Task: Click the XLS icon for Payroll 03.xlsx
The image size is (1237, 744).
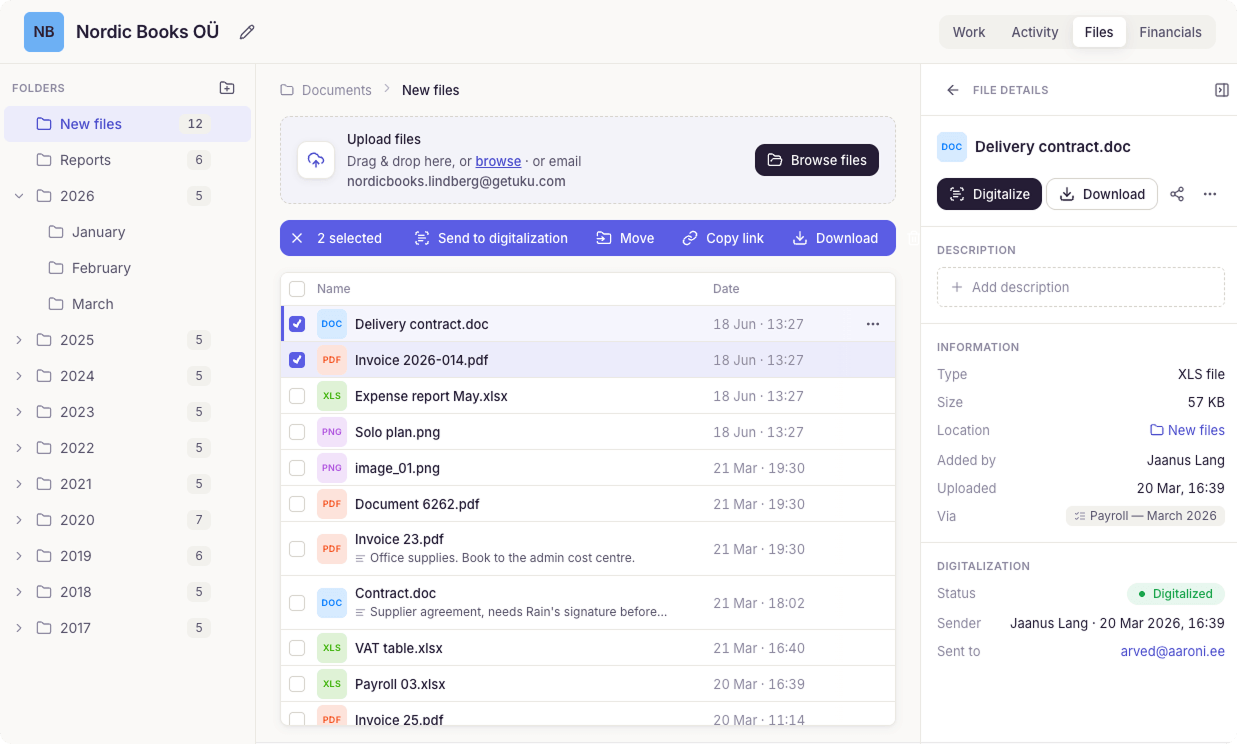Action: (332, 684)
